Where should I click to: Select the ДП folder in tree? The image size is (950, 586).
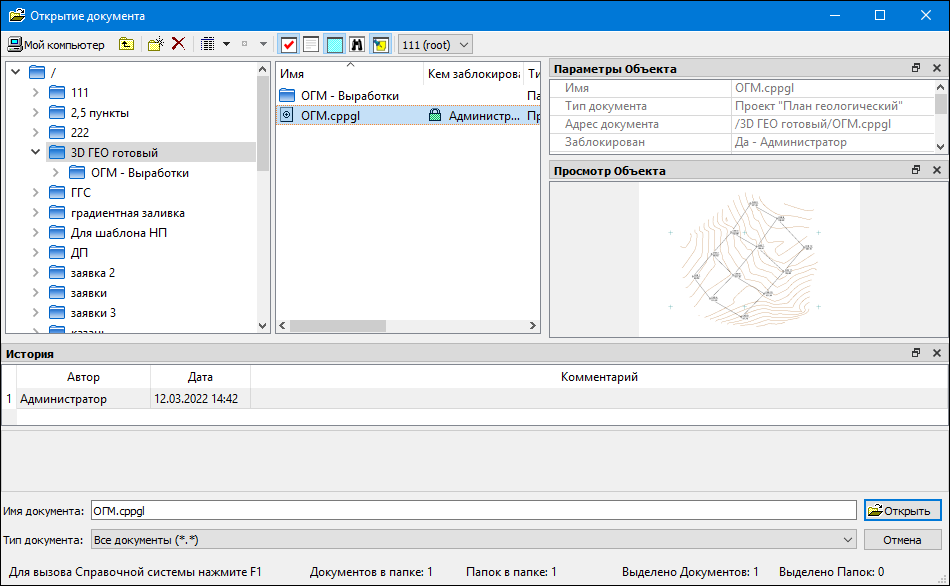click(79, 253)
